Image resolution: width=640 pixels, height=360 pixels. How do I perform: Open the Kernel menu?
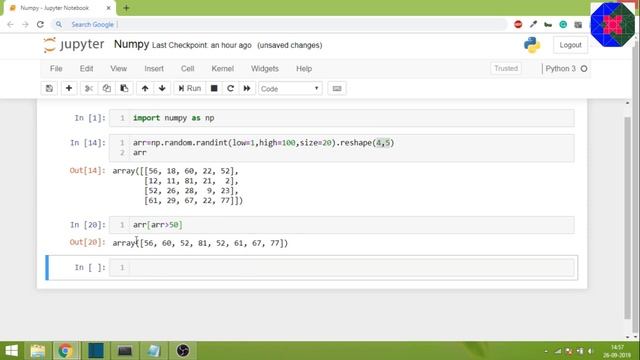[x=222, y=69]
